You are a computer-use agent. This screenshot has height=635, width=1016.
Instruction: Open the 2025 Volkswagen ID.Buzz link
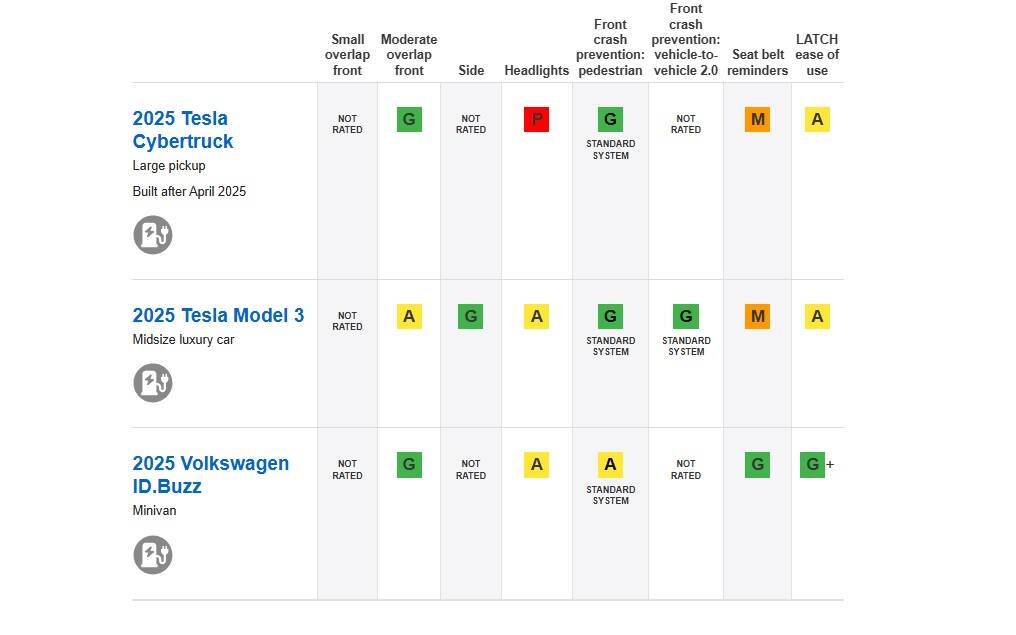[211, 475]
